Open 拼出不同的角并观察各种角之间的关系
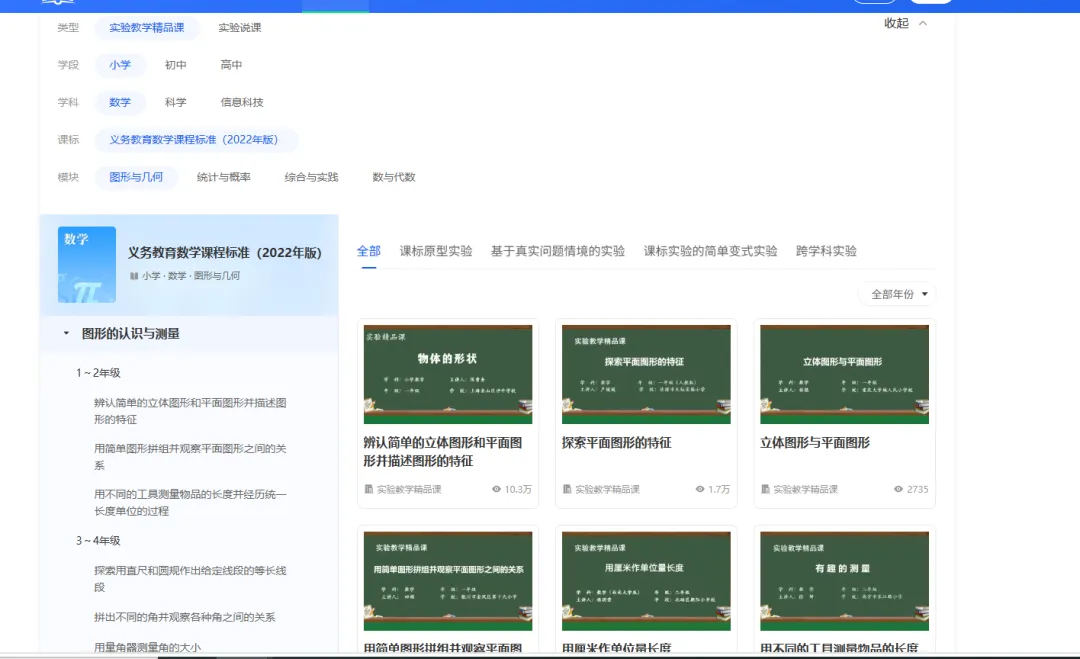The height and width of the screenshot is (659, 1080). click(x=185, y=617)
